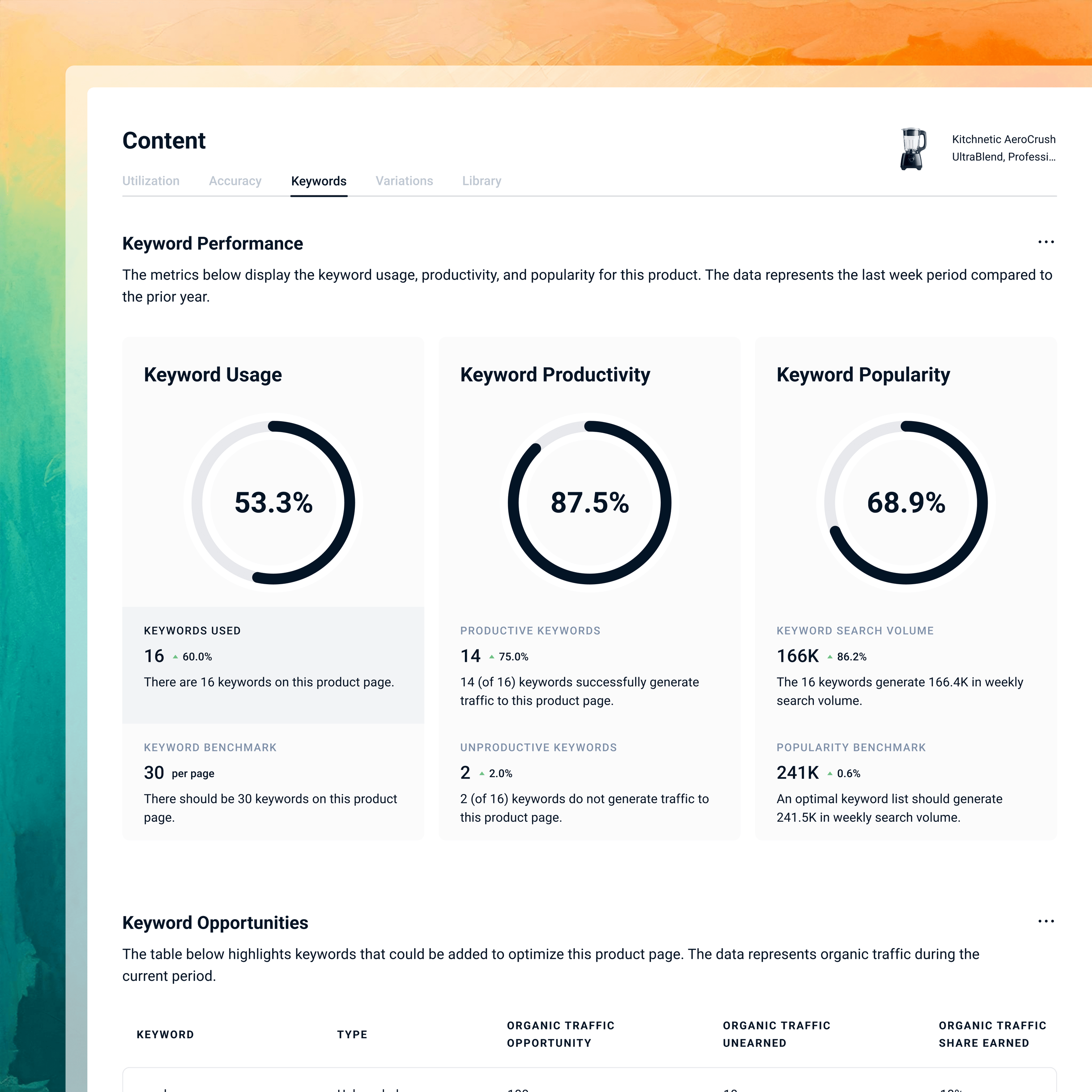This screenshot has width=1092, height=1092.
Task: Click the 14 productive keywords value
Action: [470, 656]
